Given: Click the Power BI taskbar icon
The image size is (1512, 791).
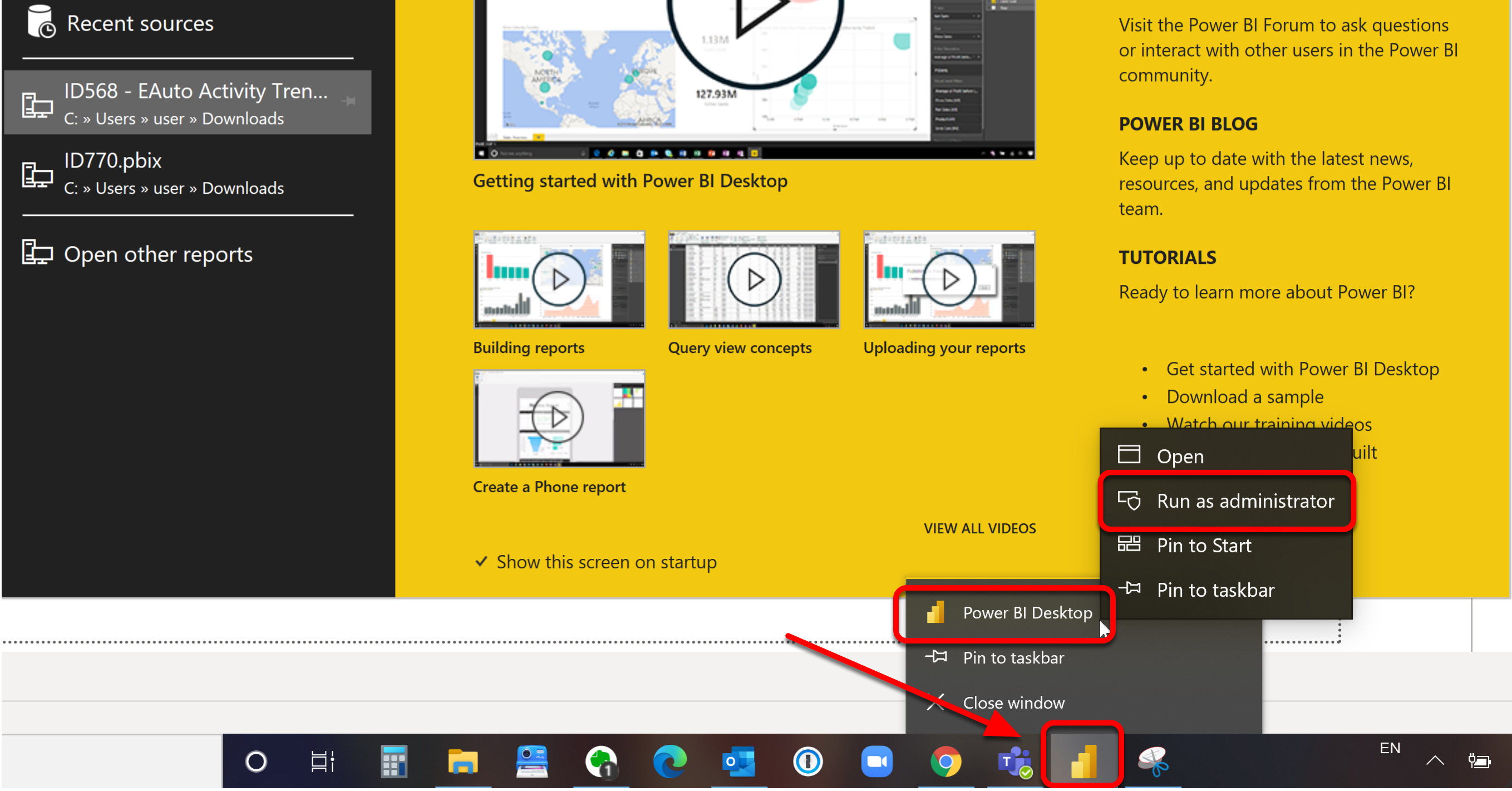Looking at the screenshot, I should tap(1082, 761).
